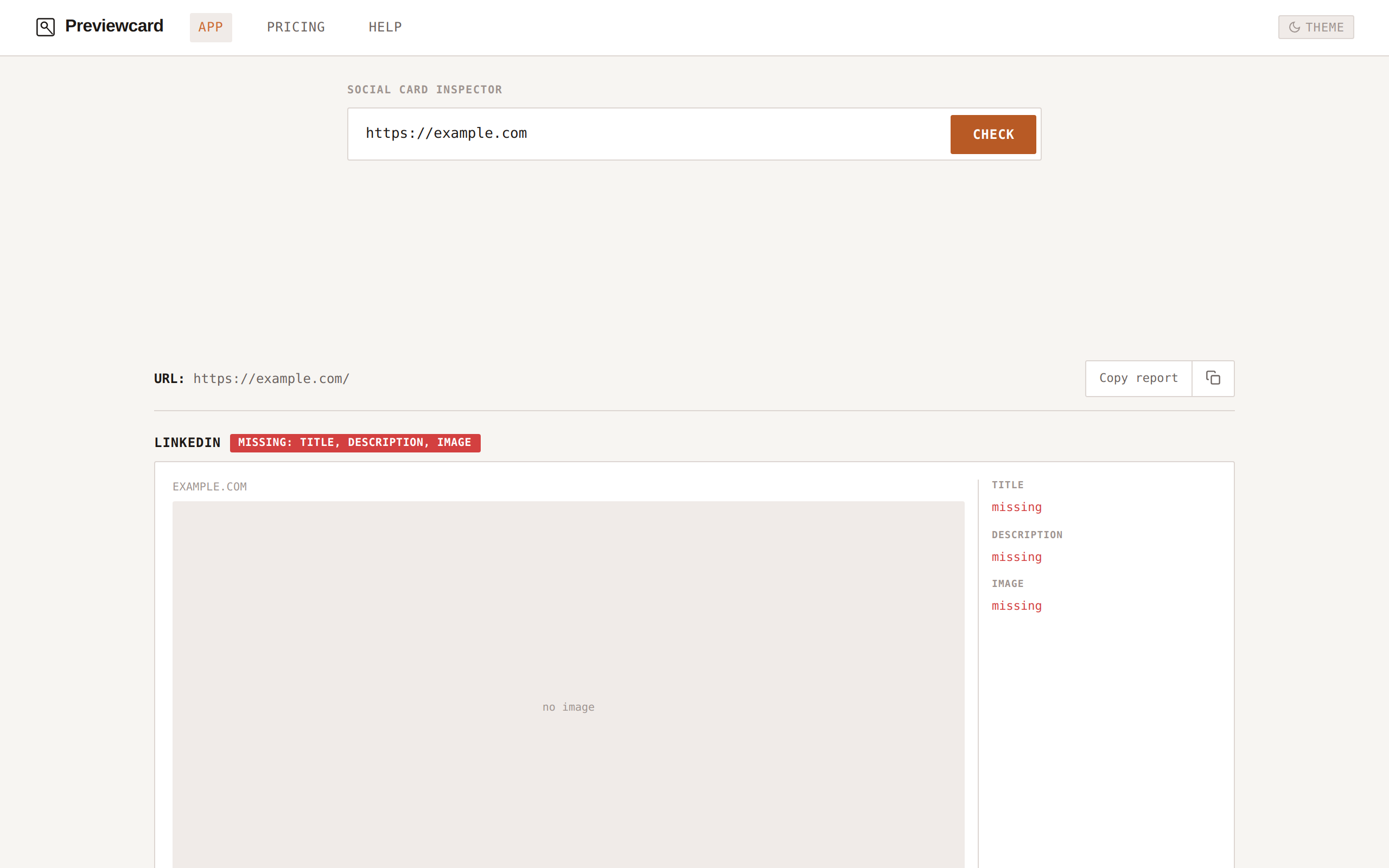
Task: Click the missing value under DESCRIPTION
Action: pyautogui.click(x=1016, y=558)
